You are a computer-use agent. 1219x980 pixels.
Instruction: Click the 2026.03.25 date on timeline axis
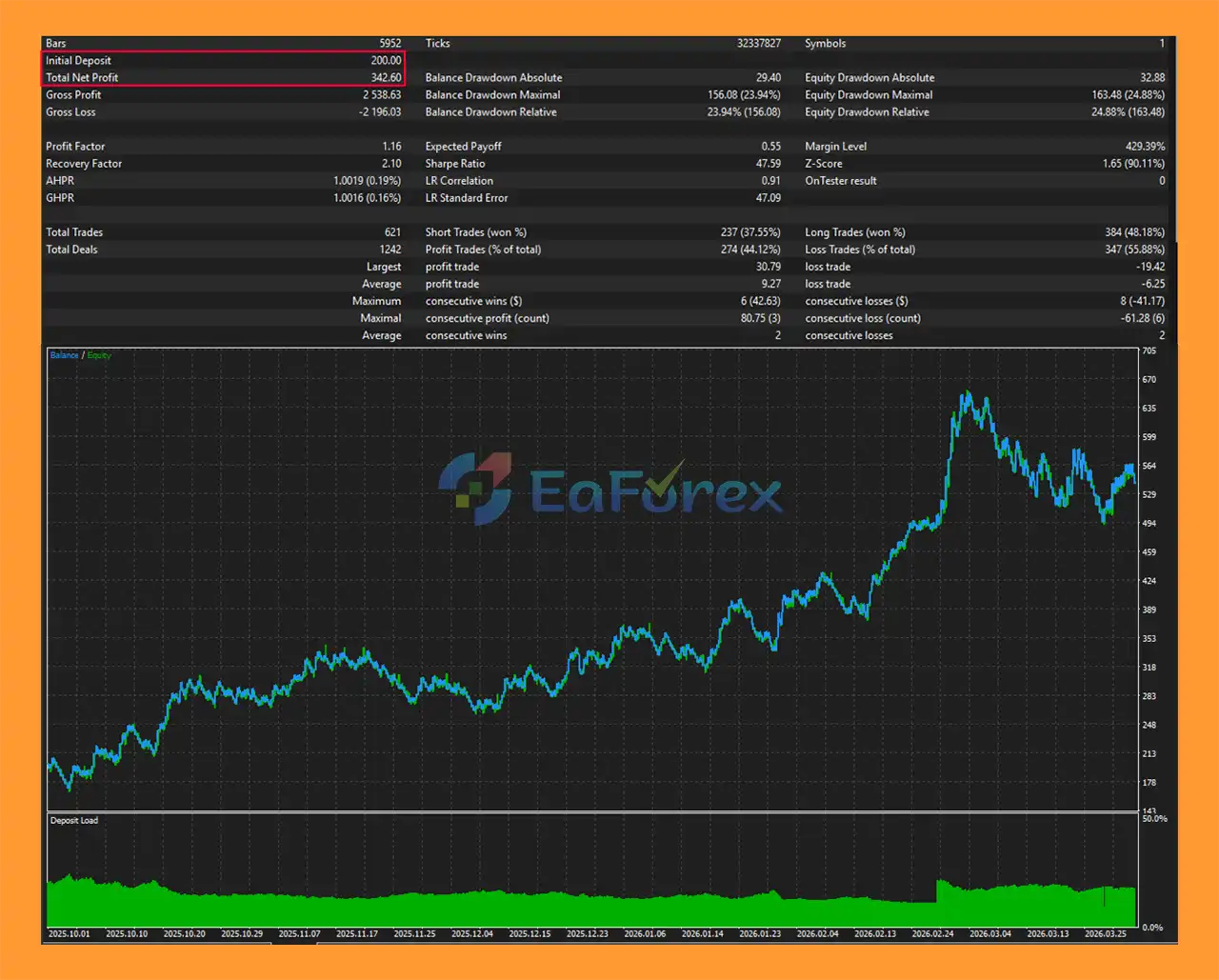pyautogui.click(x=1105, y=933)
